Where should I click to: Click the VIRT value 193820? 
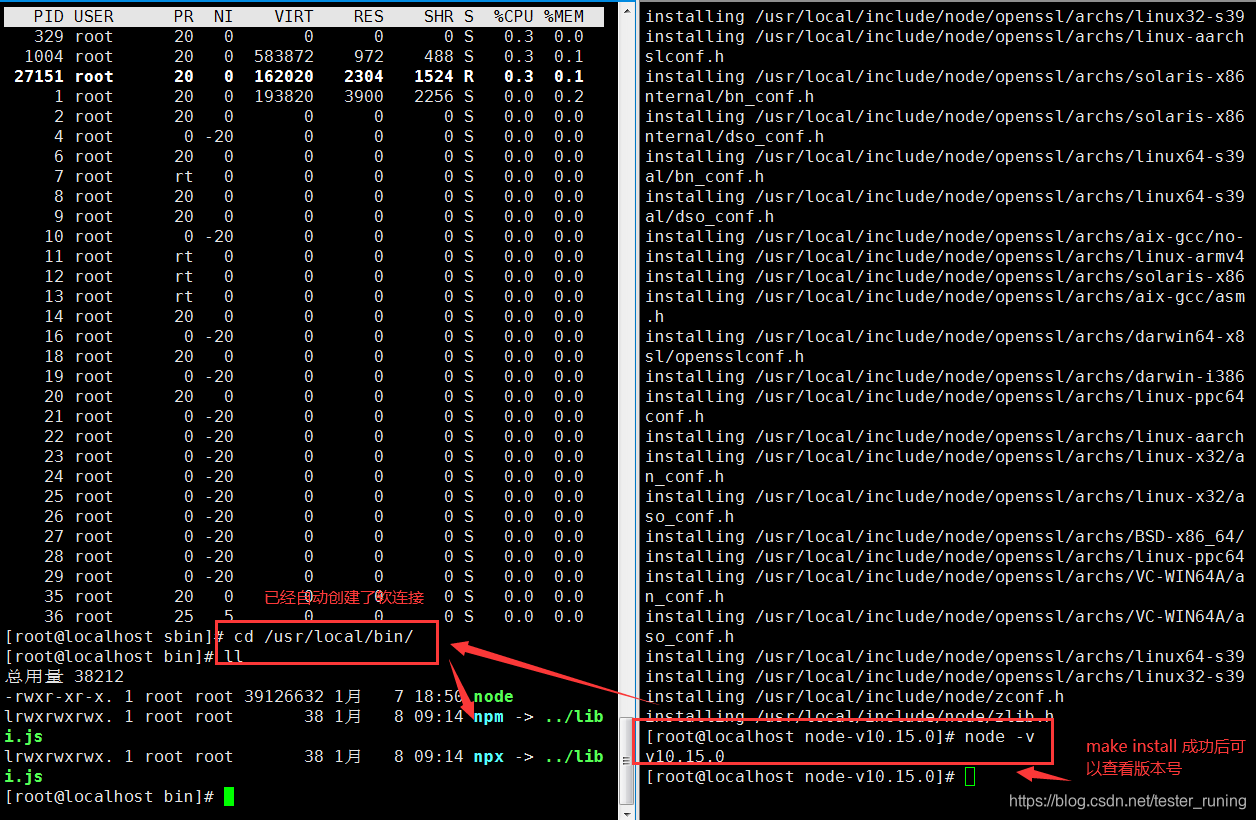tap(284, 96)
